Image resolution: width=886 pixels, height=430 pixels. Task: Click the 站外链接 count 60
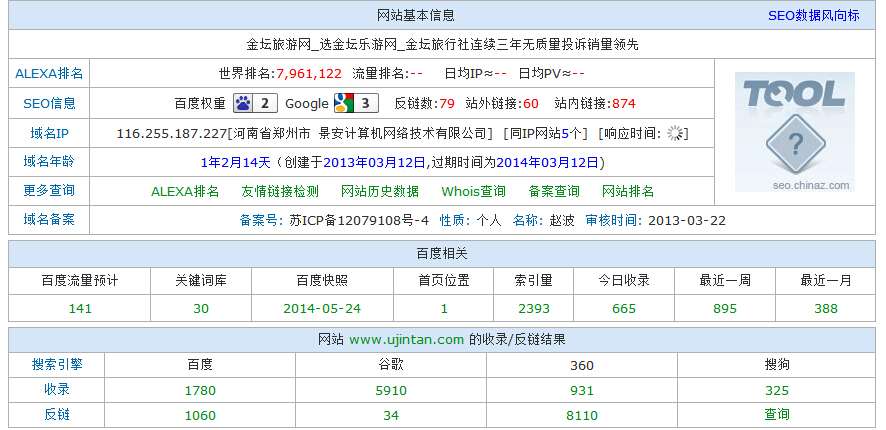[x=531, y=103]
